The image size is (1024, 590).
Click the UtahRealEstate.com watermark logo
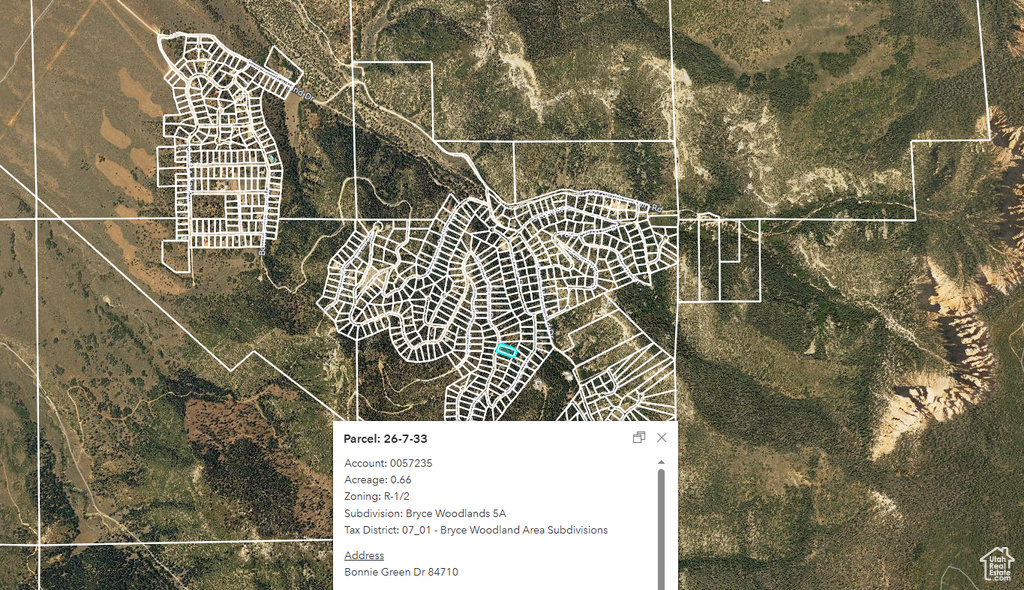coord(997,564)
